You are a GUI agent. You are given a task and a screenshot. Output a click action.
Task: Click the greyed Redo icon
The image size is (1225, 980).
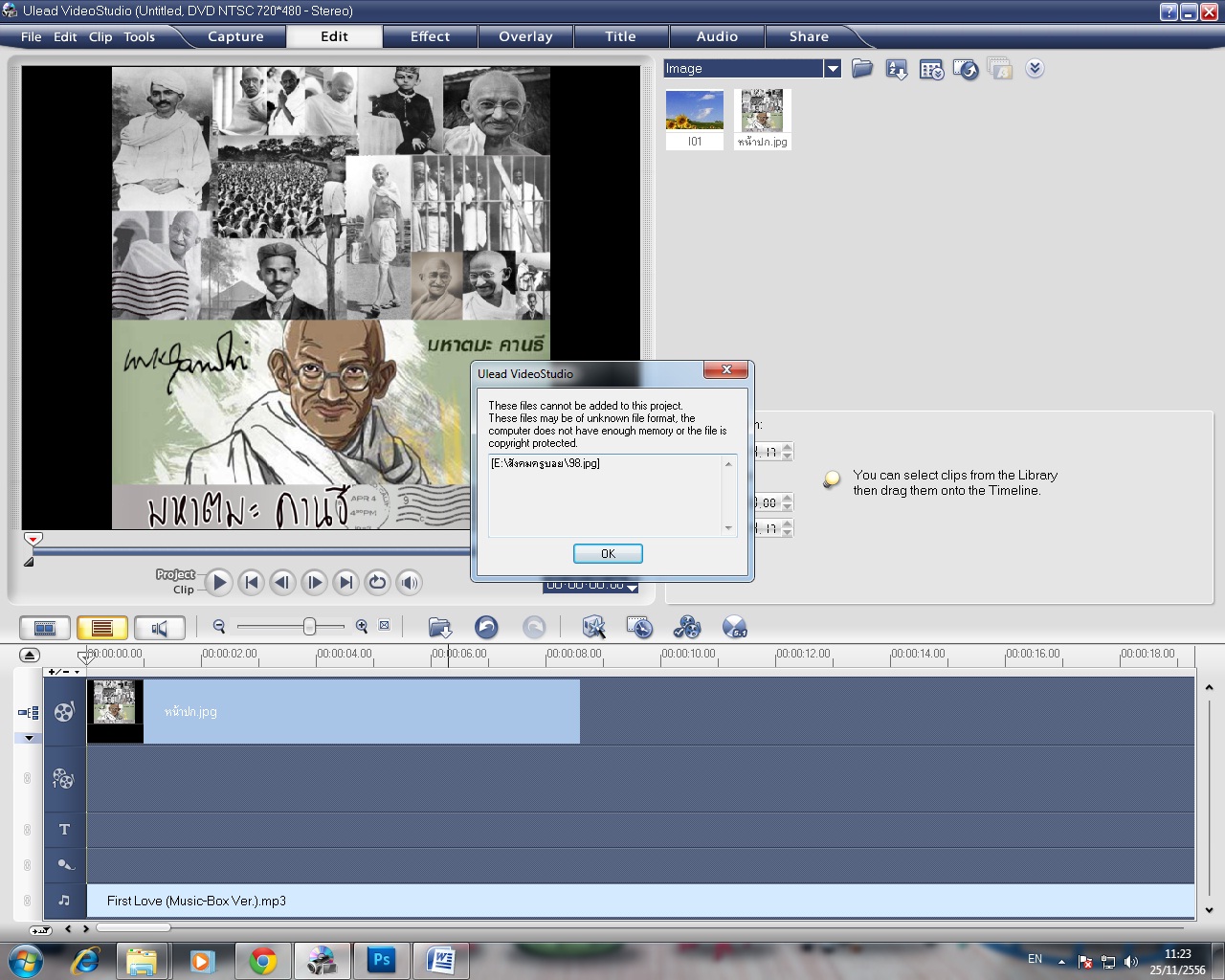click(x=534, y=627)
